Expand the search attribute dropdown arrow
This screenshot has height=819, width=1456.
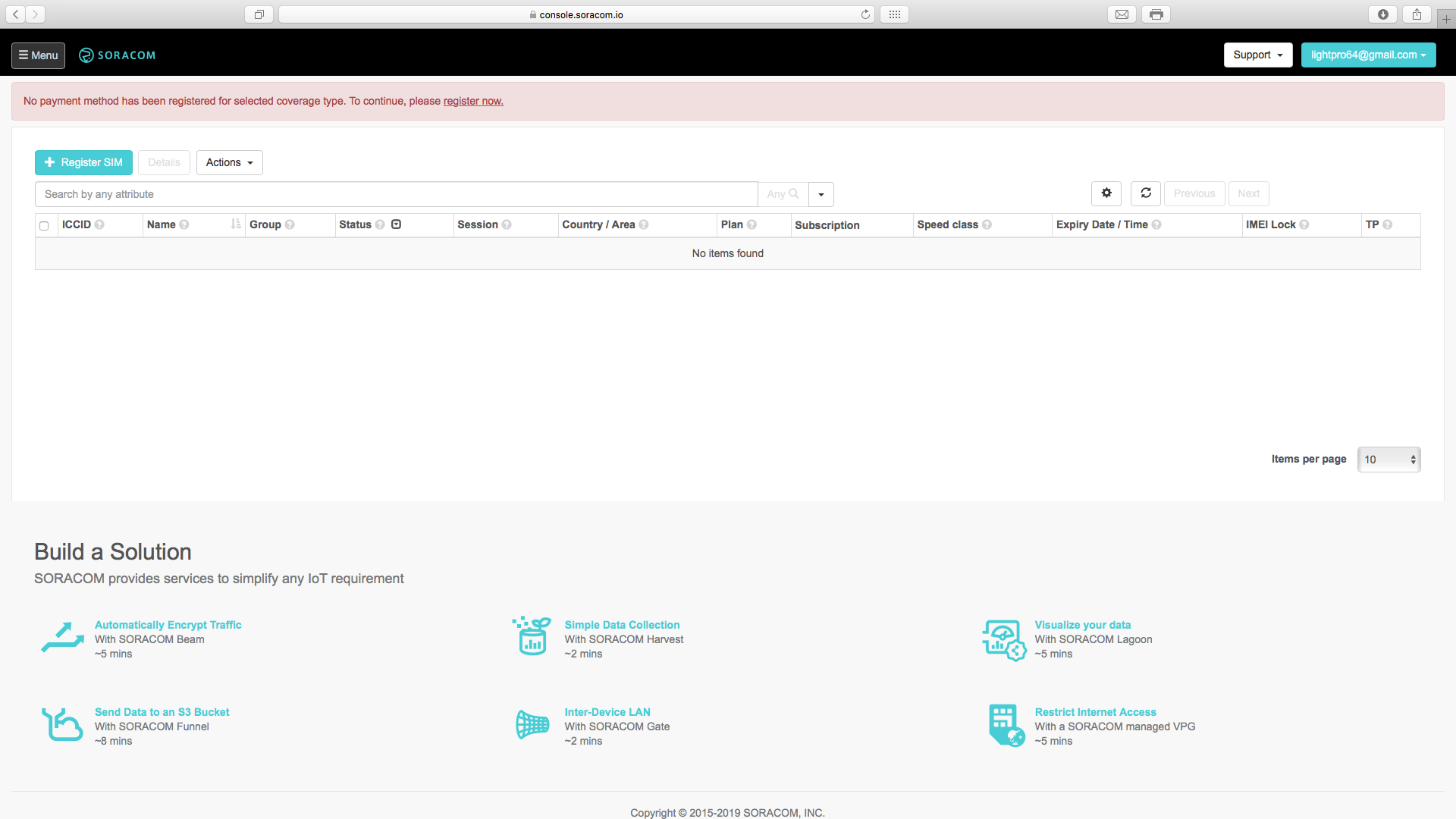pyautogui.click(x=821, y=194)
